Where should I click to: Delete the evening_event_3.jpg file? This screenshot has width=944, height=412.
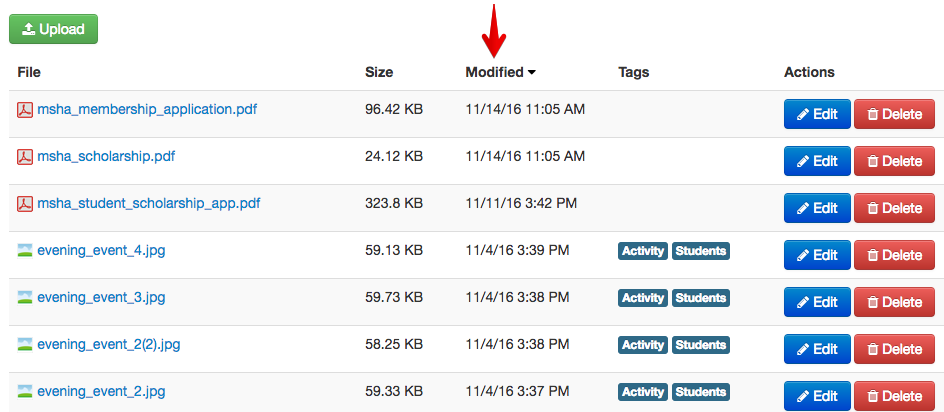pyautogui.click(x=894, y=302)
